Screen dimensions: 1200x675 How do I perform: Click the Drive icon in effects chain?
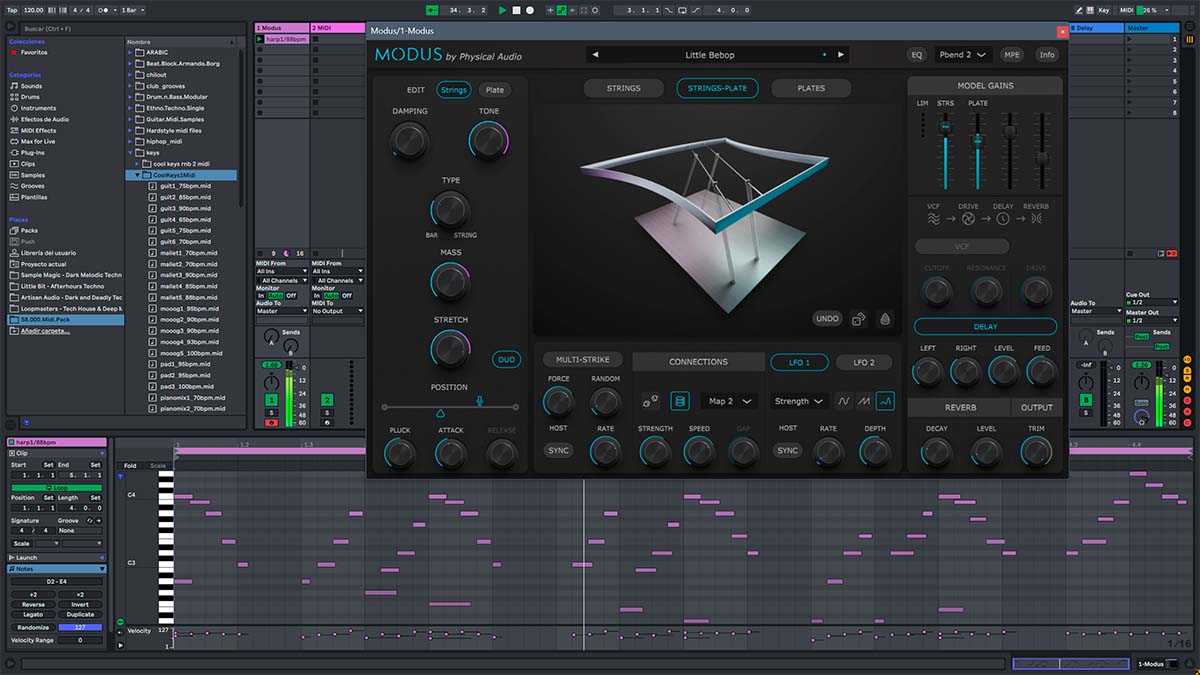pos(969,219)
